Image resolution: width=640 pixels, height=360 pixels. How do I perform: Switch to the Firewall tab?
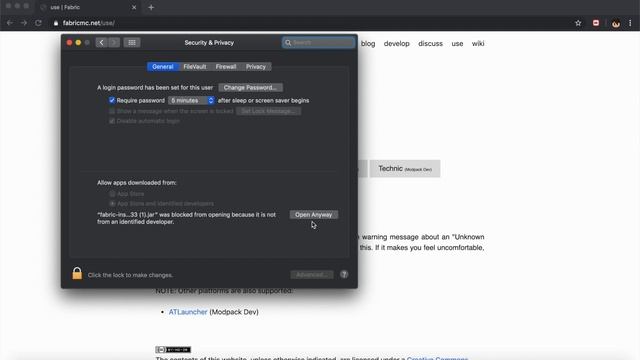pos(226,67)
